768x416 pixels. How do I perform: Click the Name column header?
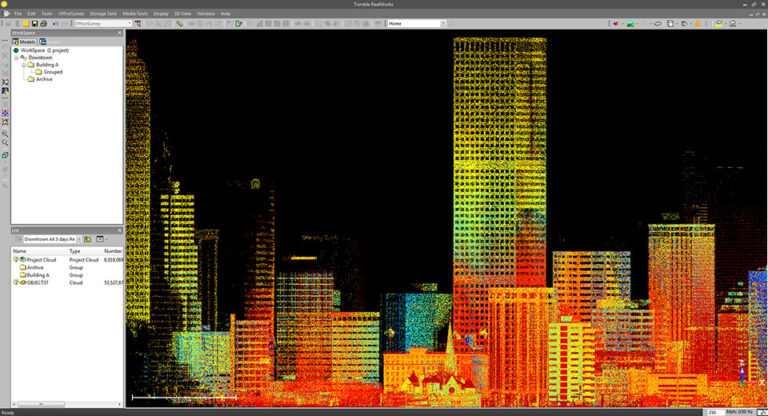pos(20,251)
